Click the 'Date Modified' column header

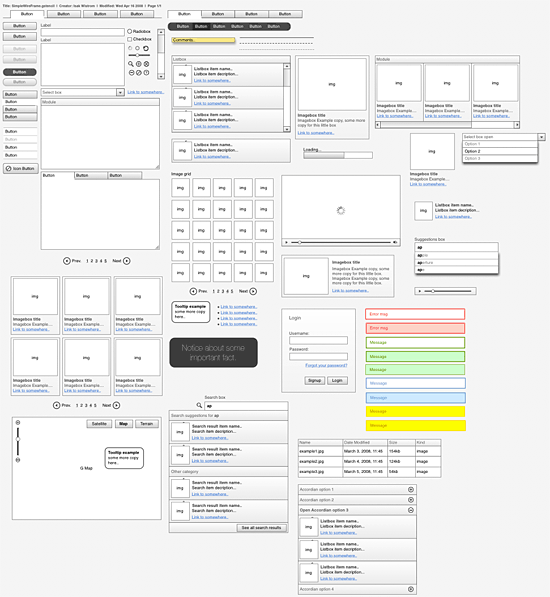[365, 442]
